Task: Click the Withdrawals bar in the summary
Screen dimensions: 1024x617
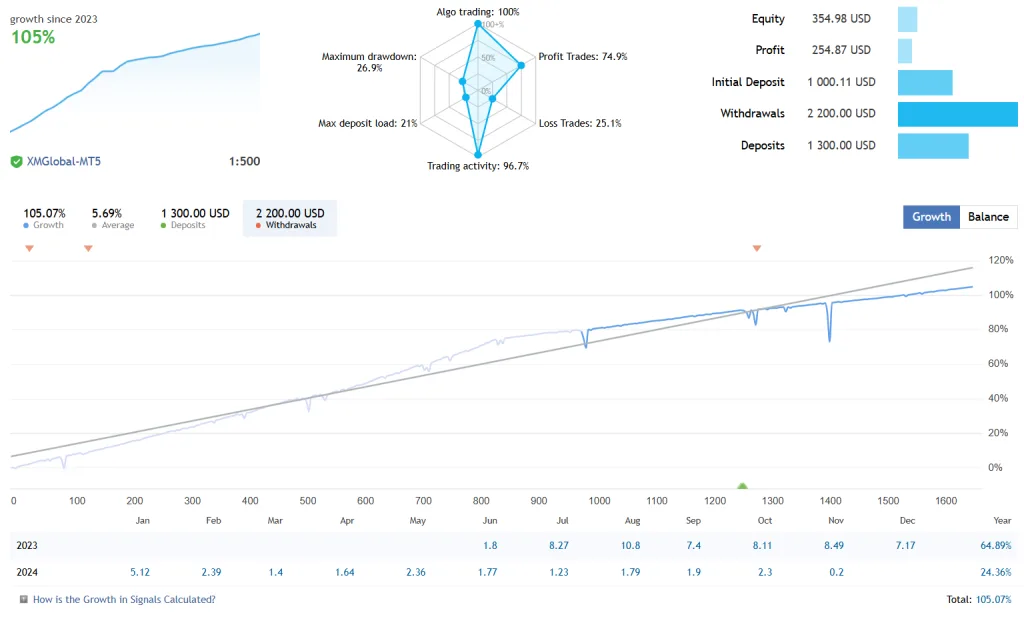Action: coord(957,114)
